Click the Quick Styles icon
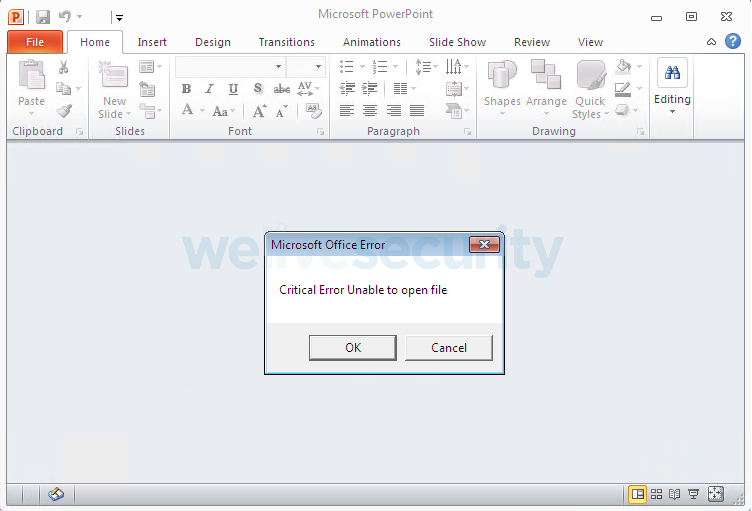 (x=591, y=75)
